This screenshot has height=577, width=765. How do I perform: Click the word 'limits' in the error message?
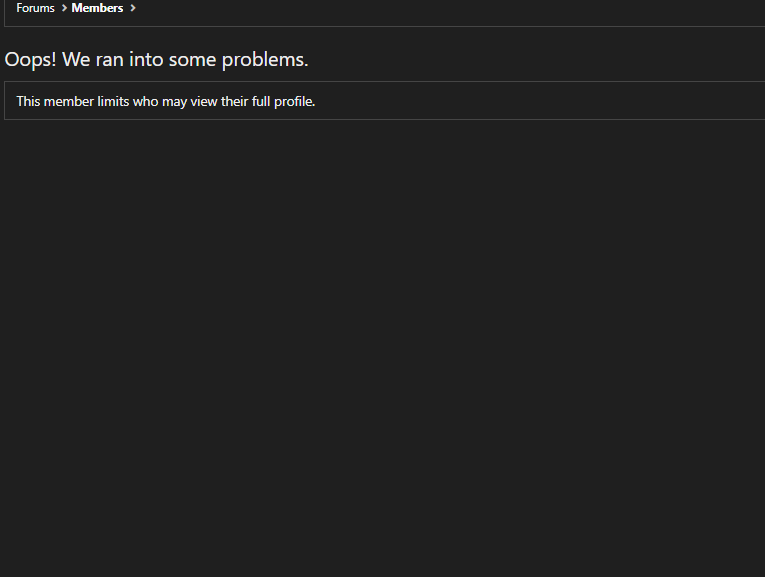[x=113, y=101]
